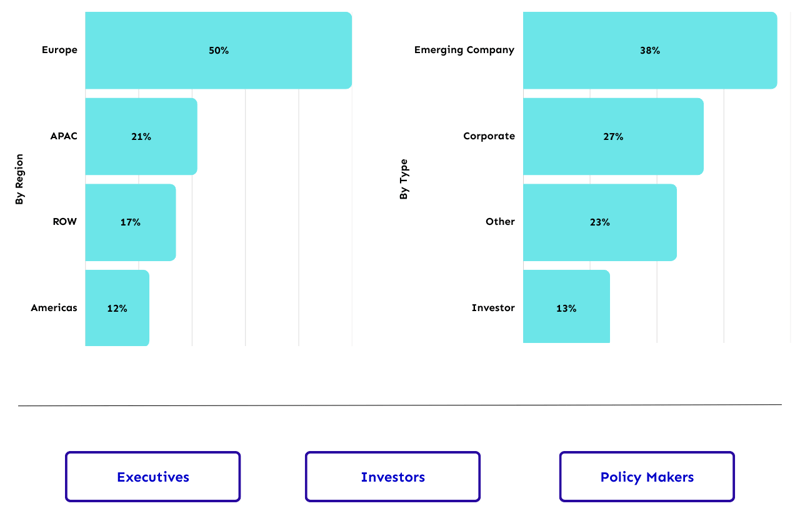The height and width of the screenshot is (516, 800).
Task: Select the Americas 12% bar
Action: [x=117, y=308]
